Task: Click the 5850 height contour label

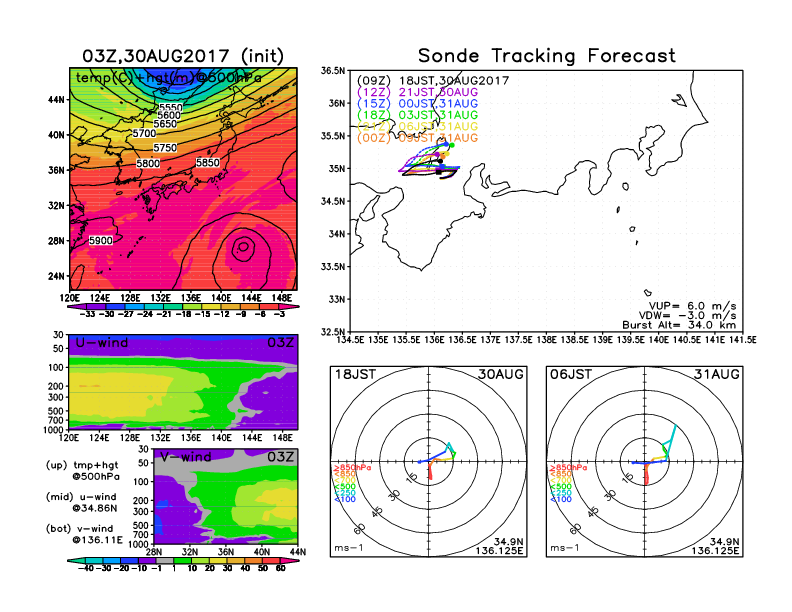Action: (208, 163)
